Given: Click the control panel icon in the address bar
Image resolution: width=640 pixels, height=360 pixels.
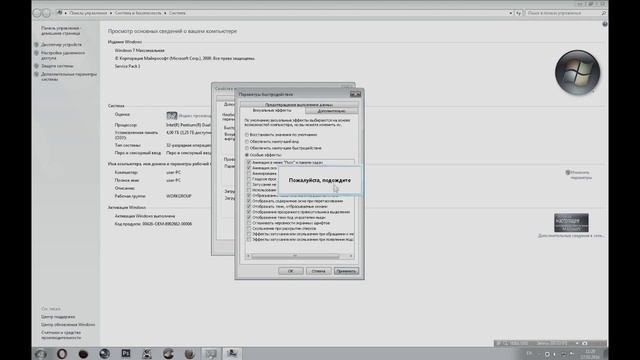Looking at the screenshot, I should pos(60,13).
